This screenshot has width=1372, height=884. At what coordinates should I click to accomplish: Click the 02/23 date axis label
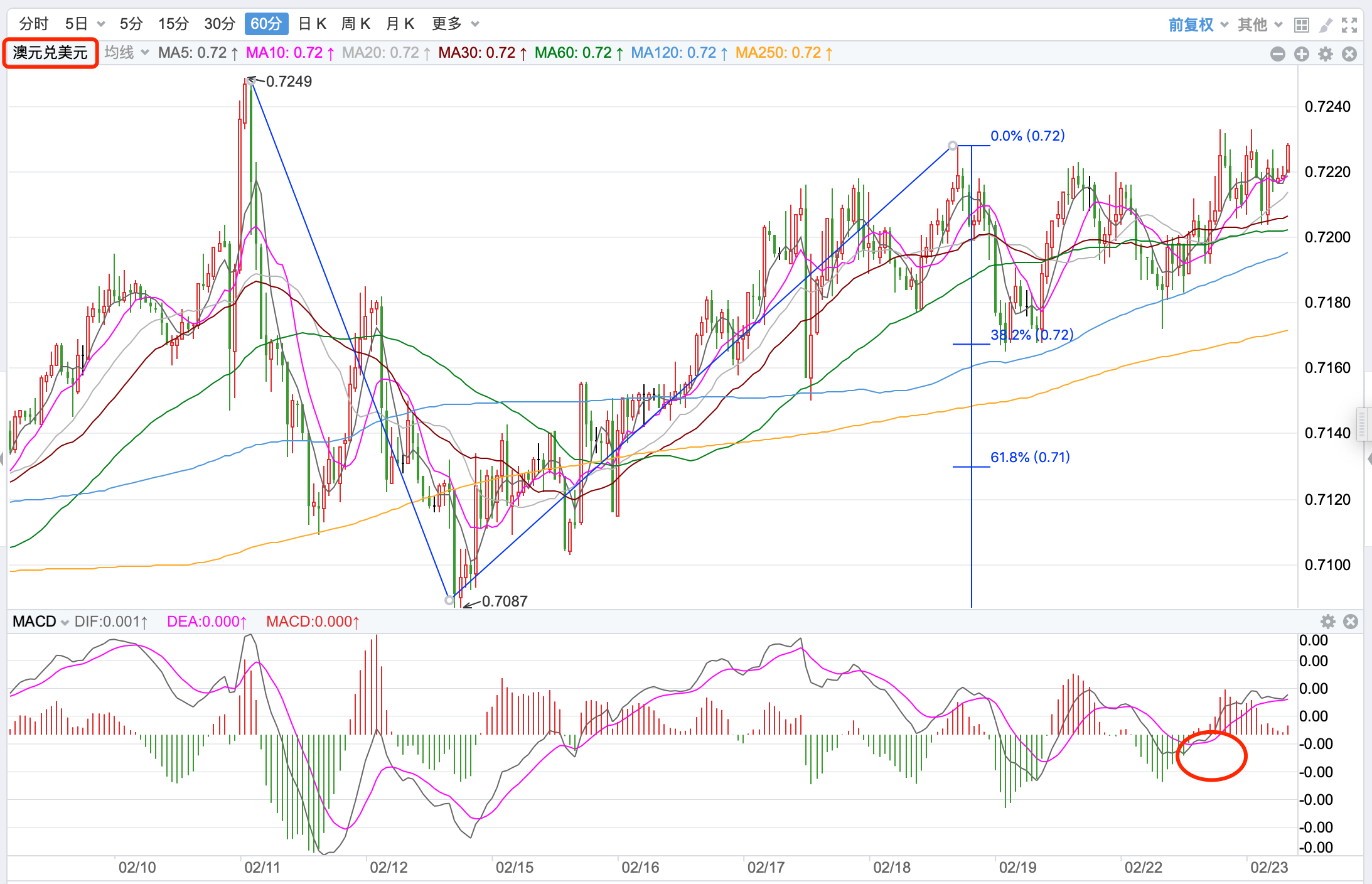pyautogui.click(x=1269, y=868)
